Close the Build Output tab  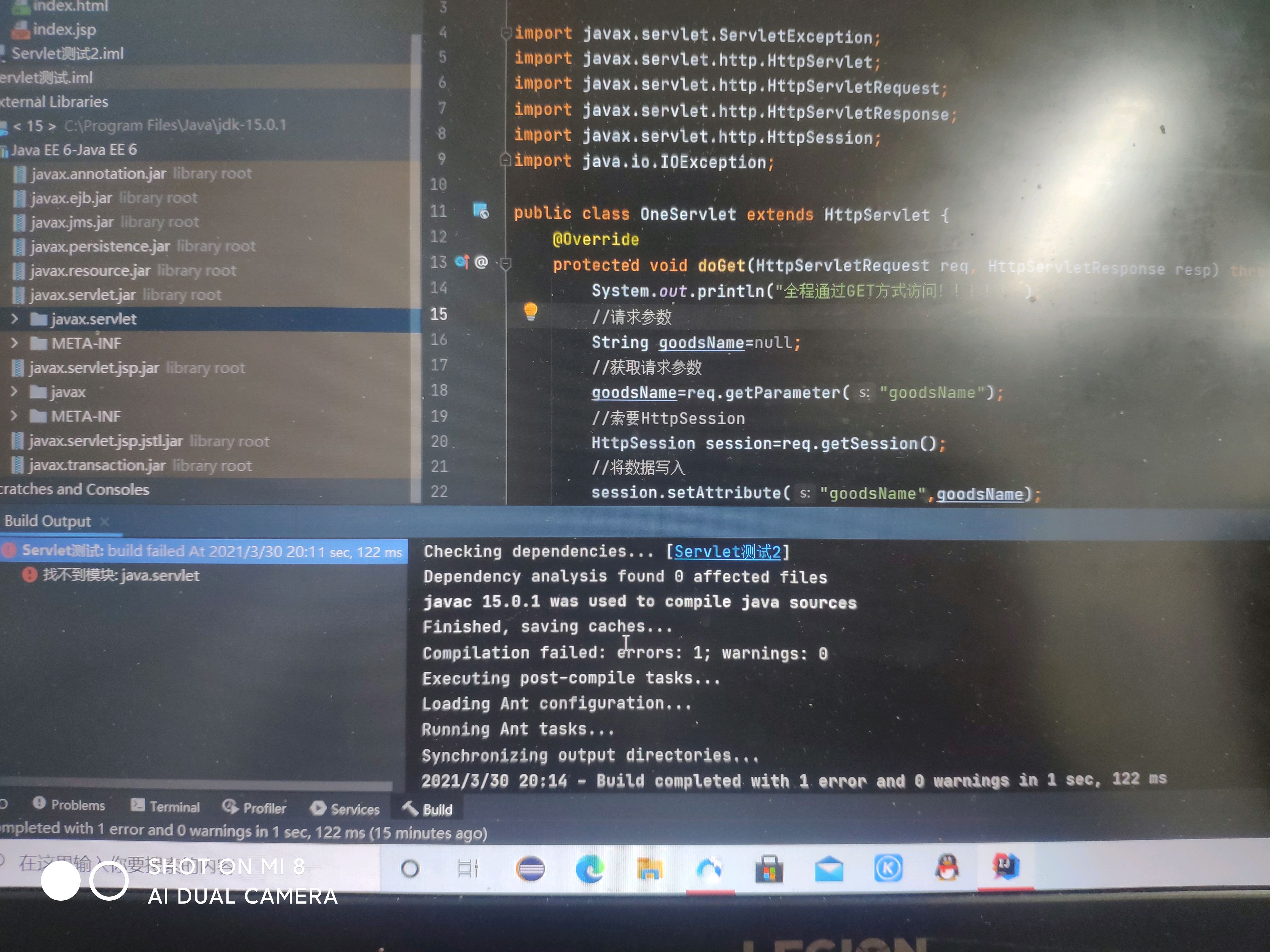click(105, 521)
